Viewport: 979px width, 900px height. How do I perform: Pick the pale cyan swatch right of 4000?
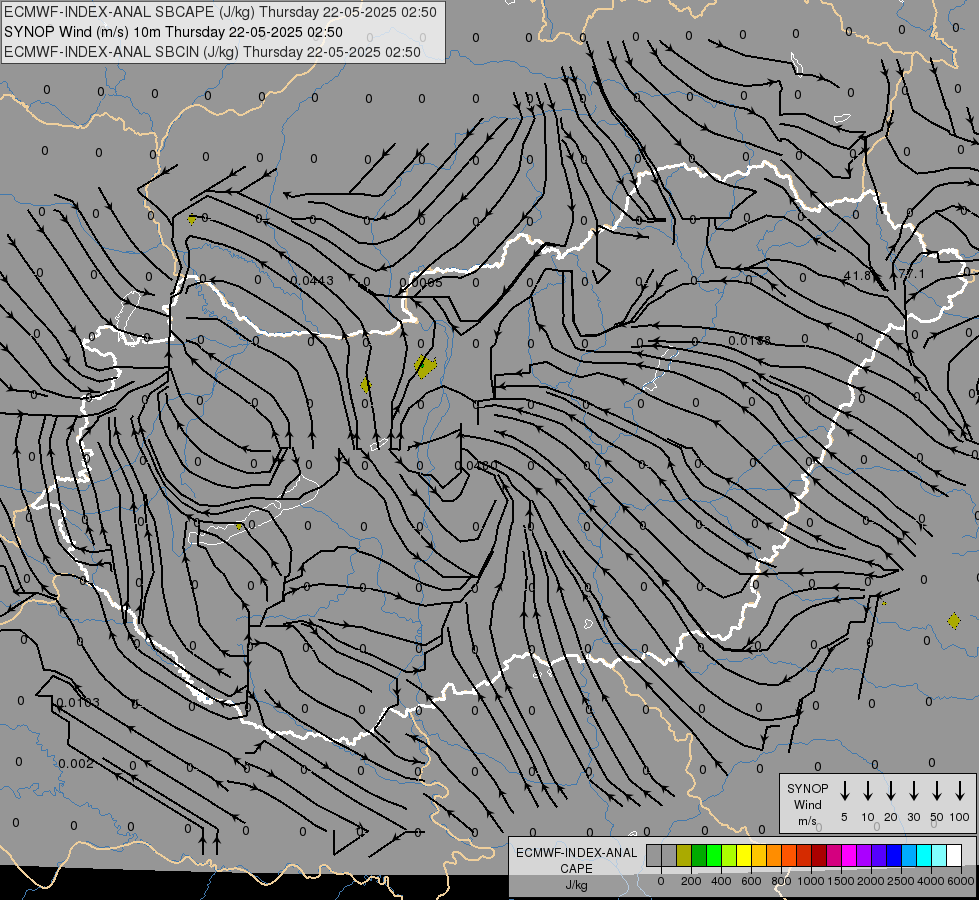pos(939,856)
